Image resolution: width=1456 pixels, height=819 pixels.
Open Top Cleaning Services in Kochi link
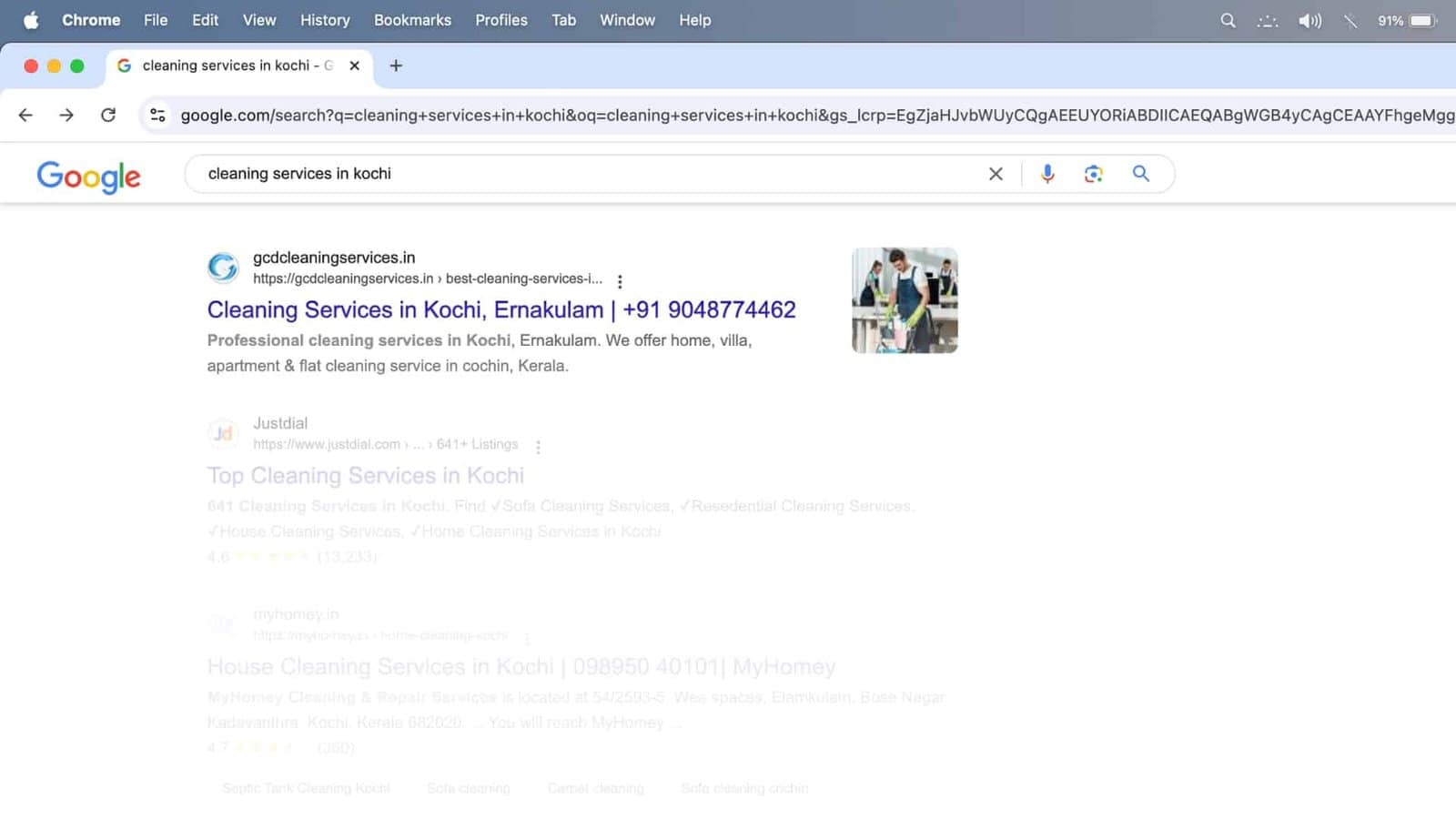click(x=365, y=475)
